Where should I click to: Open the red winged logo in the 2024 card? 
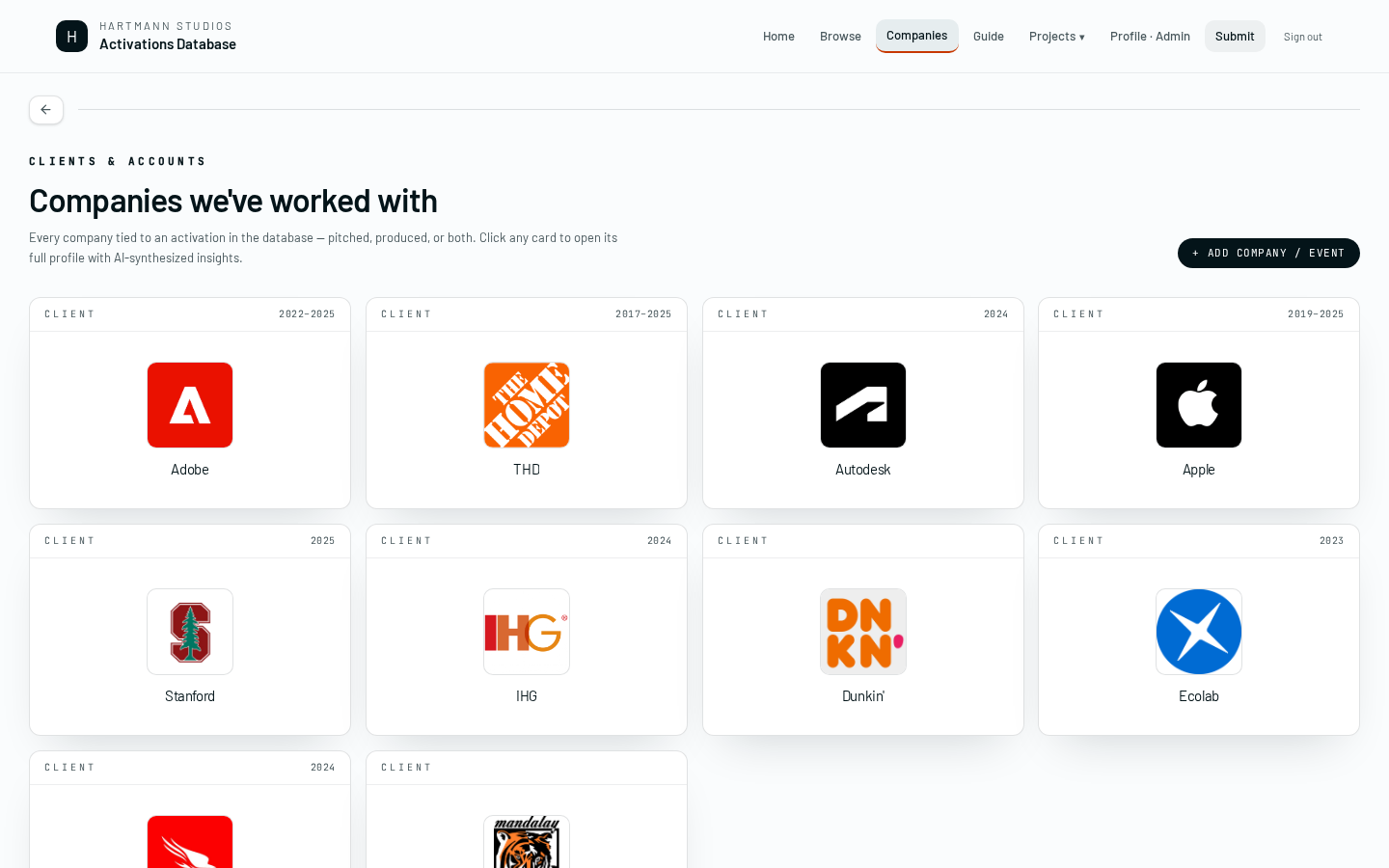tap(190, 842)
